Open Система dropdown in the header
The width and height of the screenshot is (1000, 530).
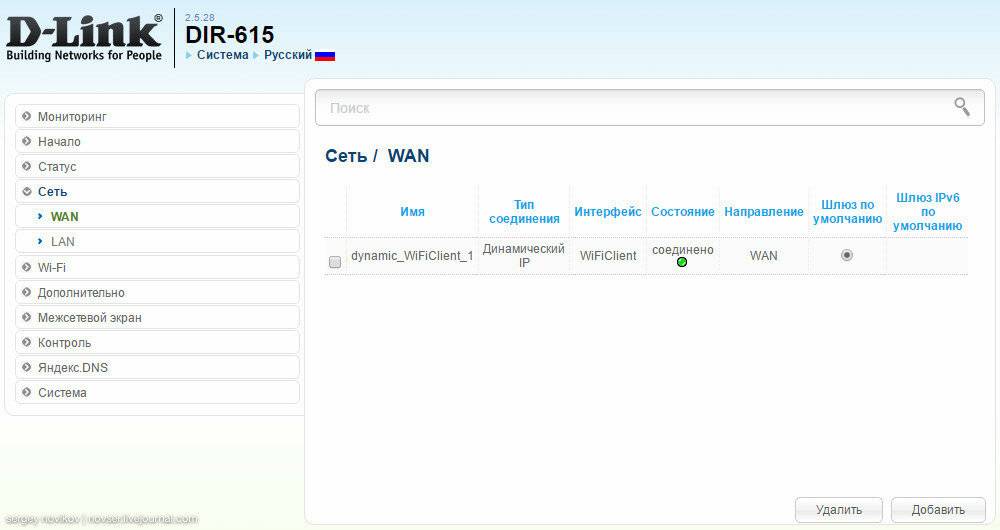point(223,55)
